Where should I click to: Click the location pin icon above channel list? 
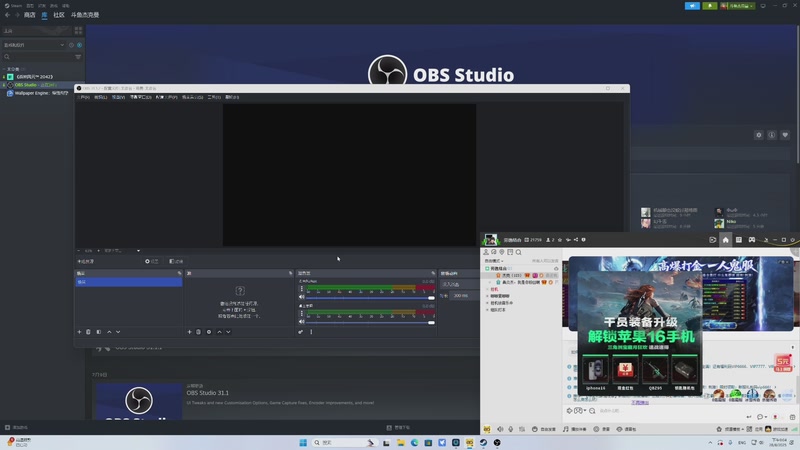tap(502, 252)
